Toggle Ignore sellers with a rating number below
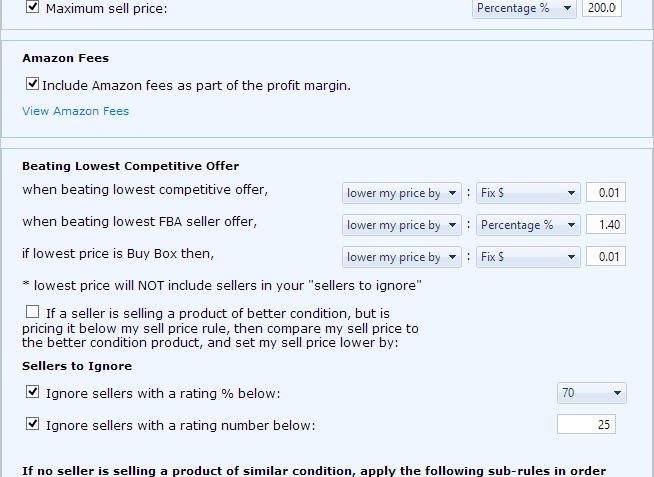The image size is (654, 477). [32, 424]
